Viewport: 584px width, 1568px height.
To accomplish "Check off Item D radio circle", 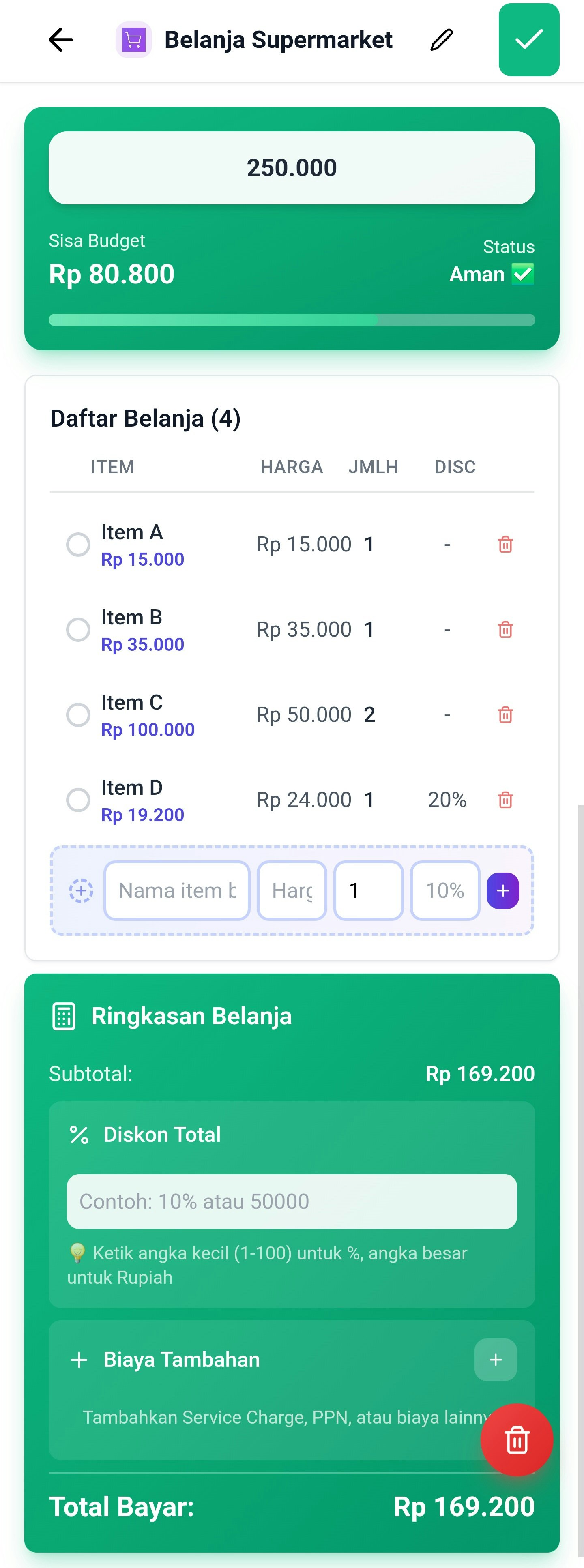I will pyautogui.click(x=78, y=800).
